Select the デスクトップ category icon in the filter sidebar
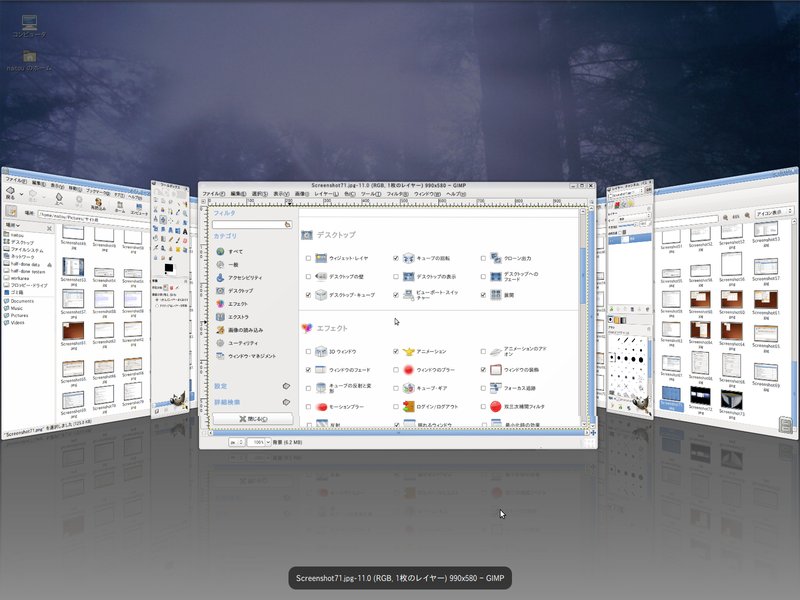Screen dimensions: 800x600 point(220,291)
